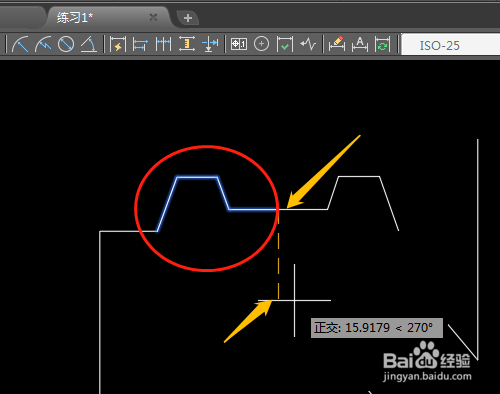The width and height of the screenshot is (500, 394).
Task: Open the Dimension Space tool
Action: click(187, 44)
